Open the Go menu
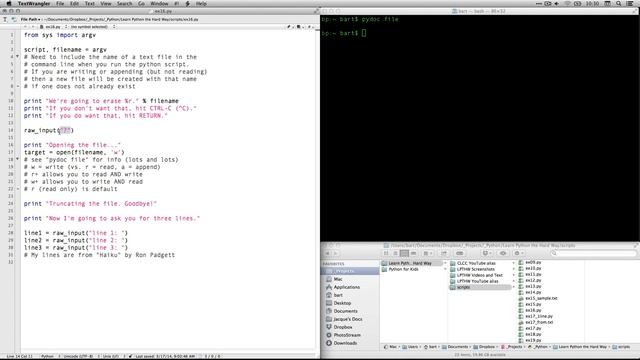Image resolution: width=640 pixels, height=360 pixels. [141, 3]
